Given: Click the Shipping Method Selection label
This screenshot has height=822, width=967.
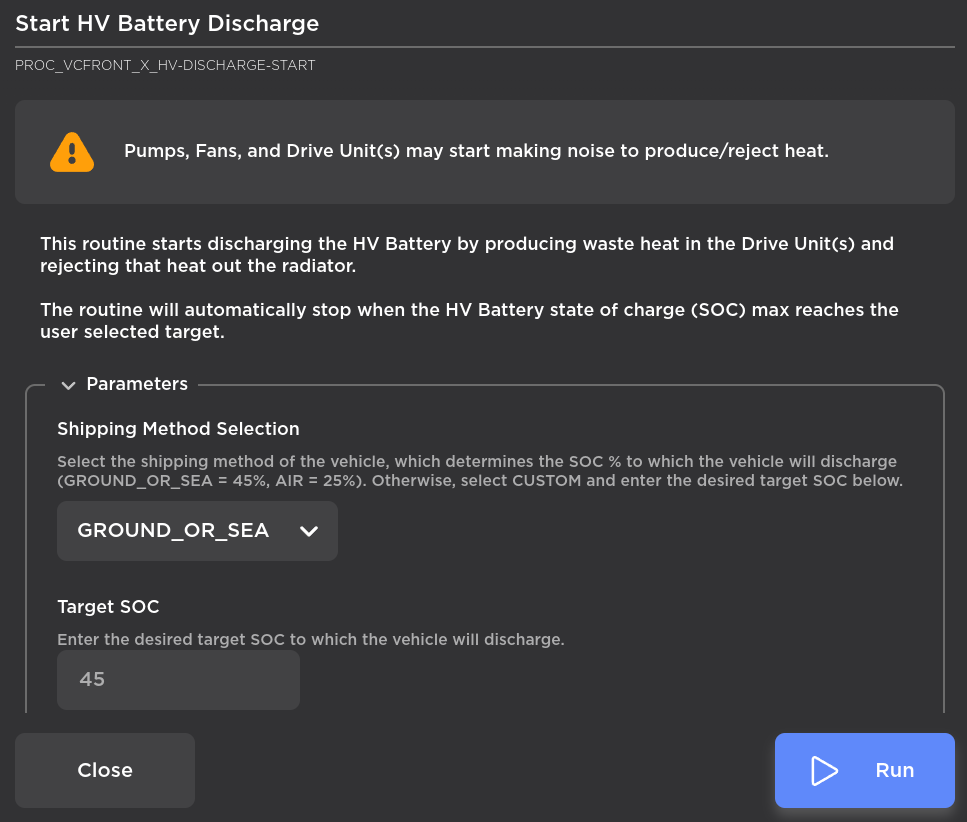Looking at the screenshot, I should (x=178, y=429).
